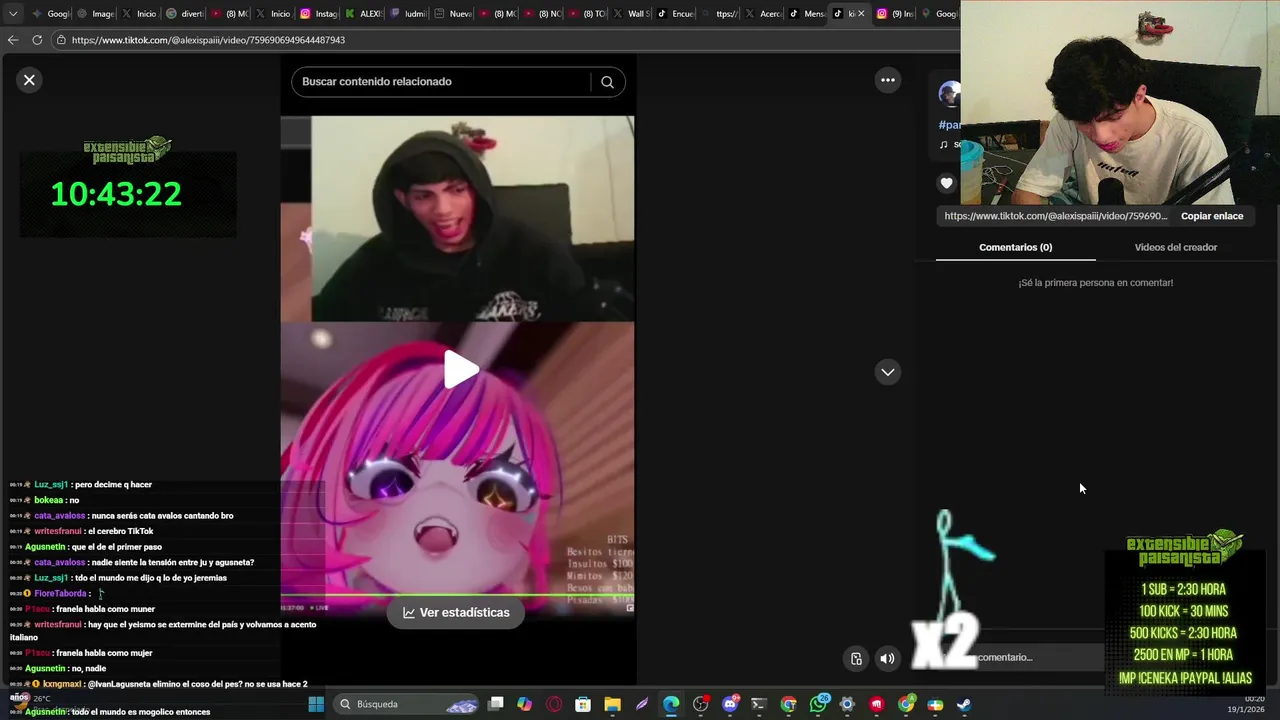
Task: Reload the page with the refresh icon
Action: pyautogui.click(x=37, y=40)
